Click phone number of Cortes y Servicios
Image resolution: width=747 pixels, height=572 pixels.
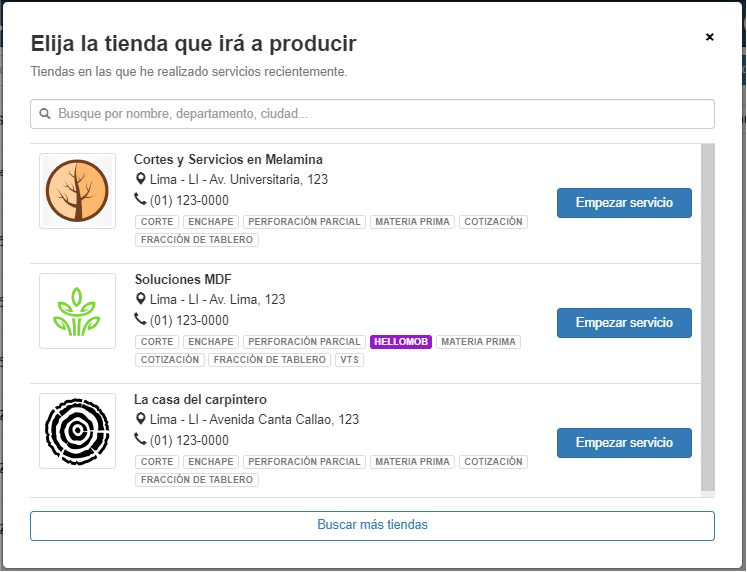coord(189,201)
